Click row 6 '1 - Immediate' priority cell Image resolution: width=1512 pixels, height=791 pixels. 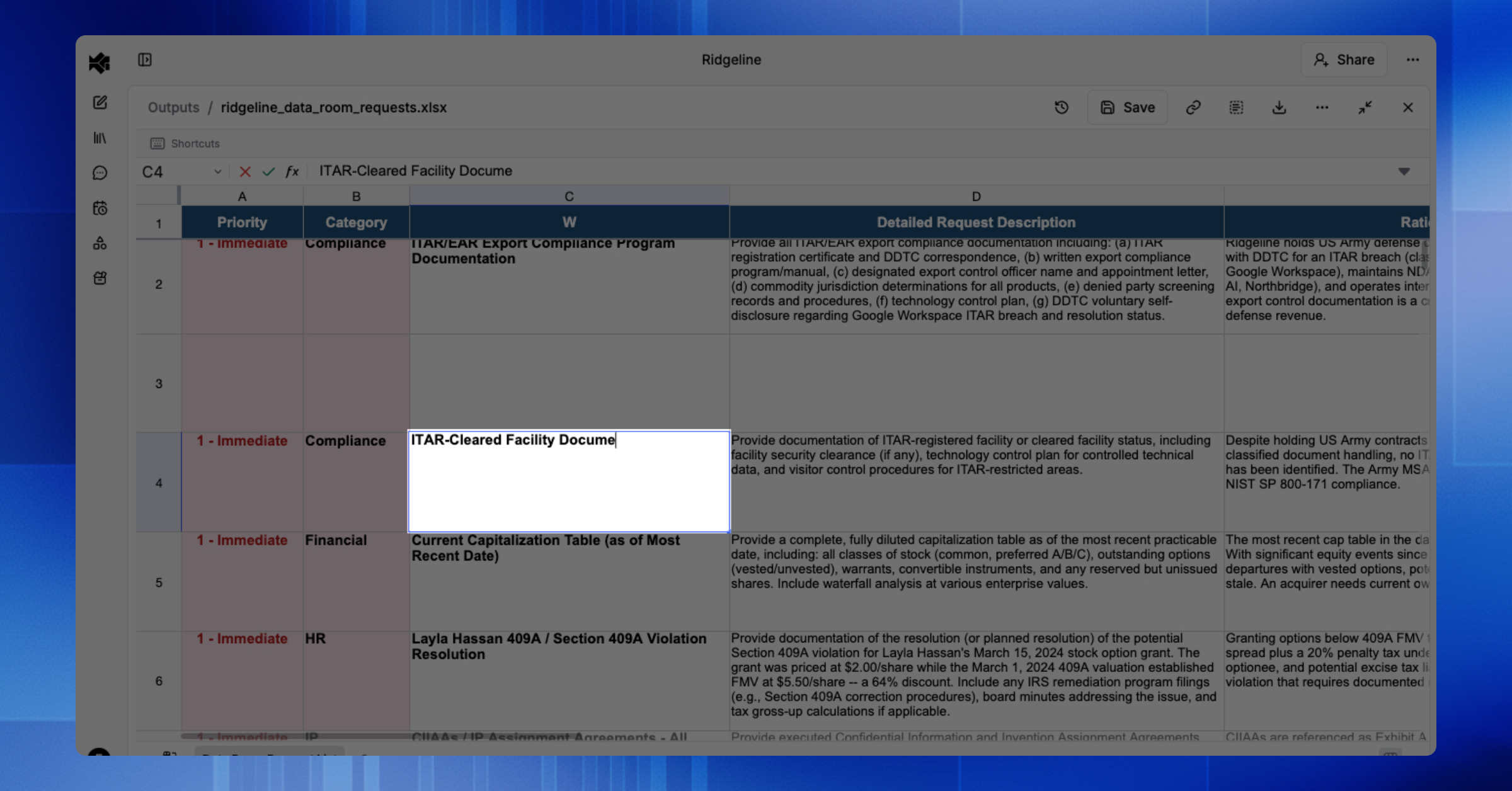coord(242,681)
